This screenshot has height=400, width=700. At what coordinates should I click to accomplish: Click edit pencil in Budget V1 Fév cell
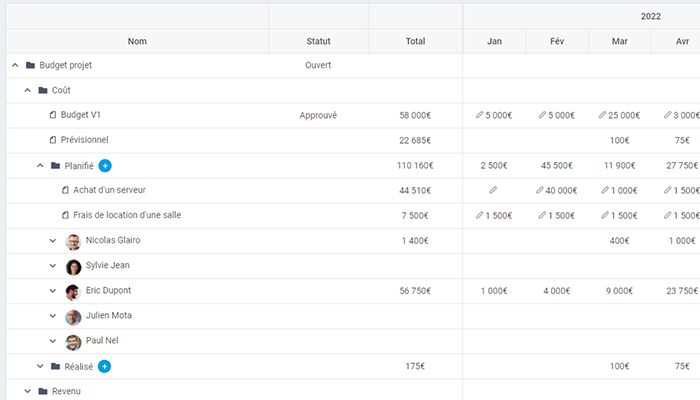click(x=543, y=115)
